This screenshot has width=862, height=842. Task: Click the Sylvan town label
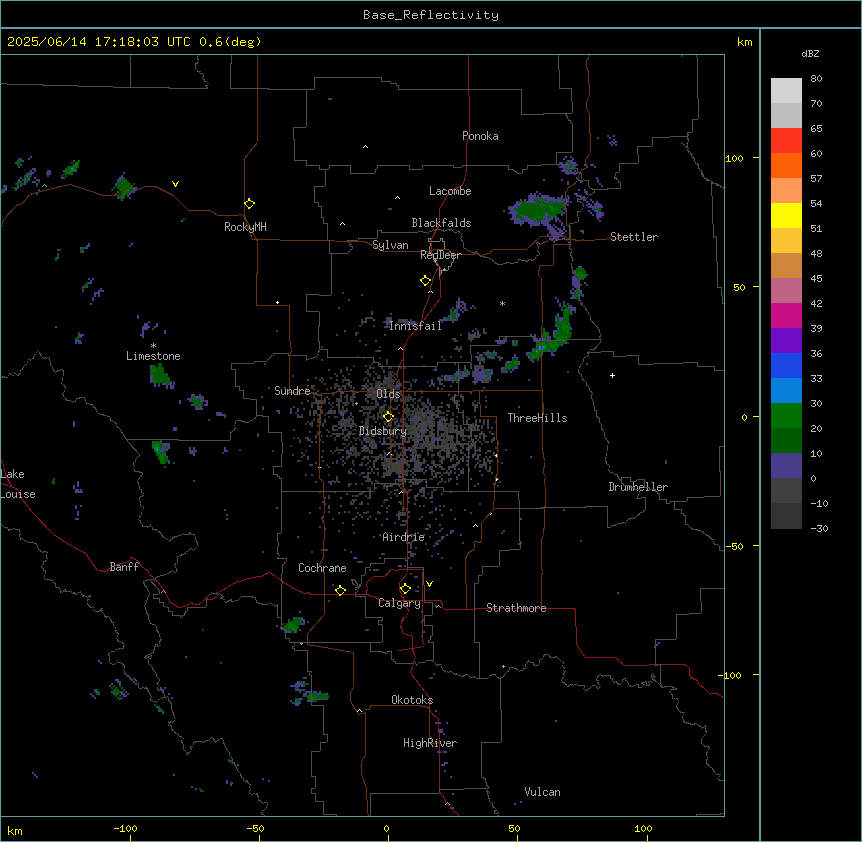coord(390,245)
